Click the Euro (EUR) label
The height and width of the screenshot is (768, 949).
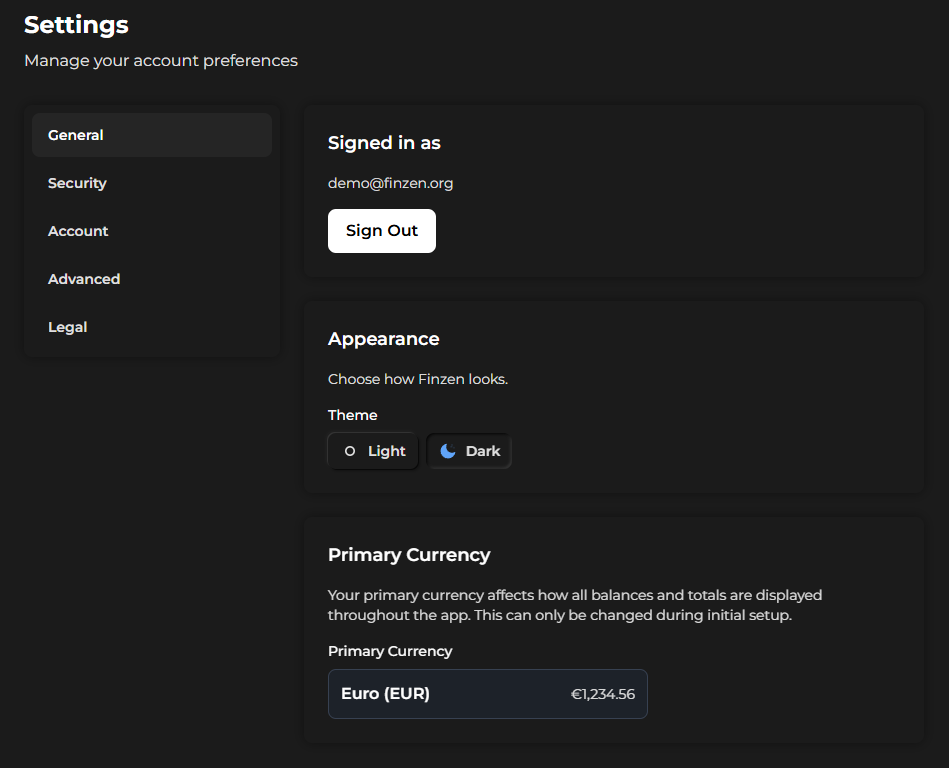pyautogui.click(x=385, y=693)
